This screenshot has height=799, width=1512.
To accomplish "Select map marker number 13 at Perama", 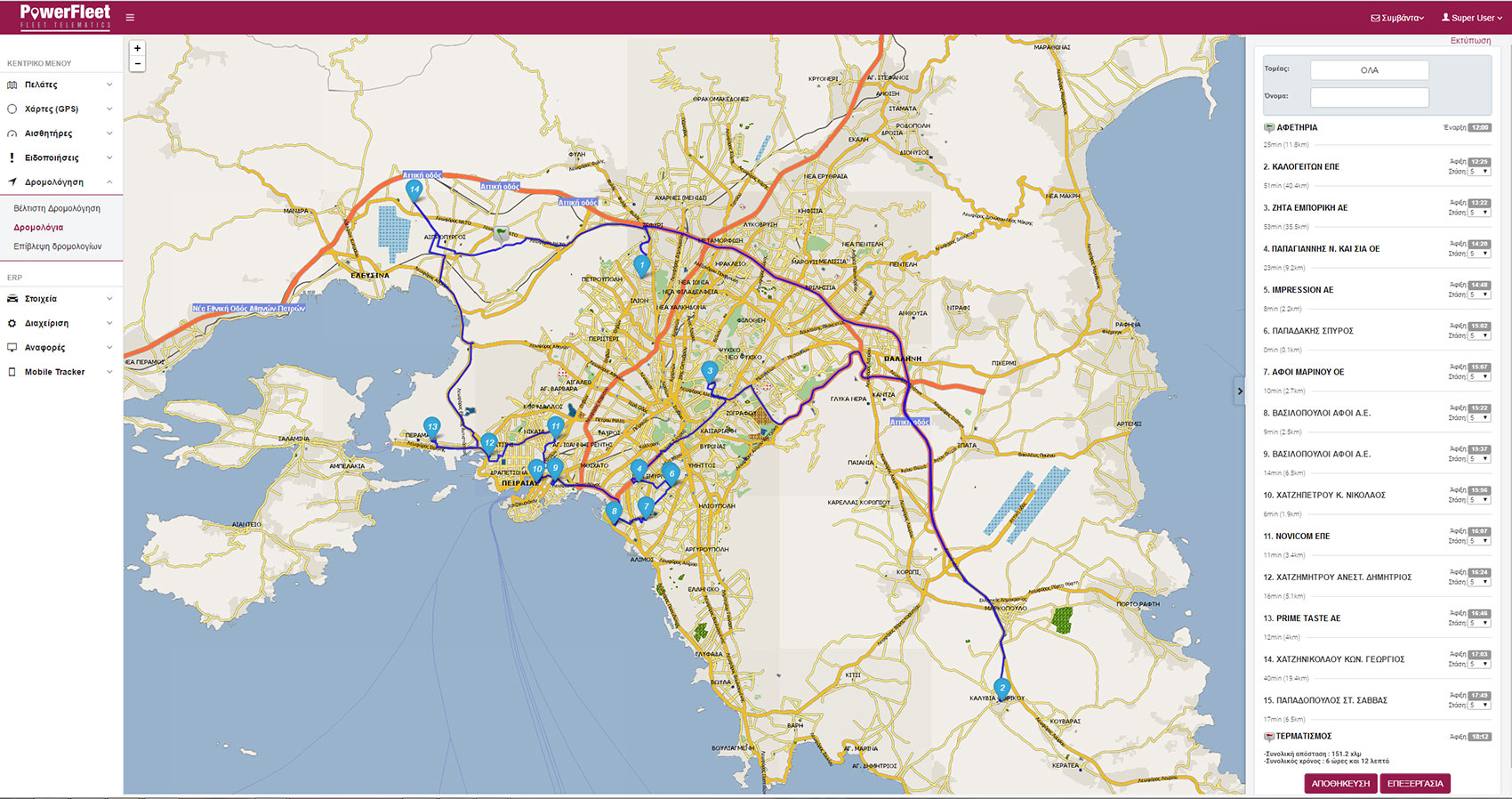I will [431, 426].
